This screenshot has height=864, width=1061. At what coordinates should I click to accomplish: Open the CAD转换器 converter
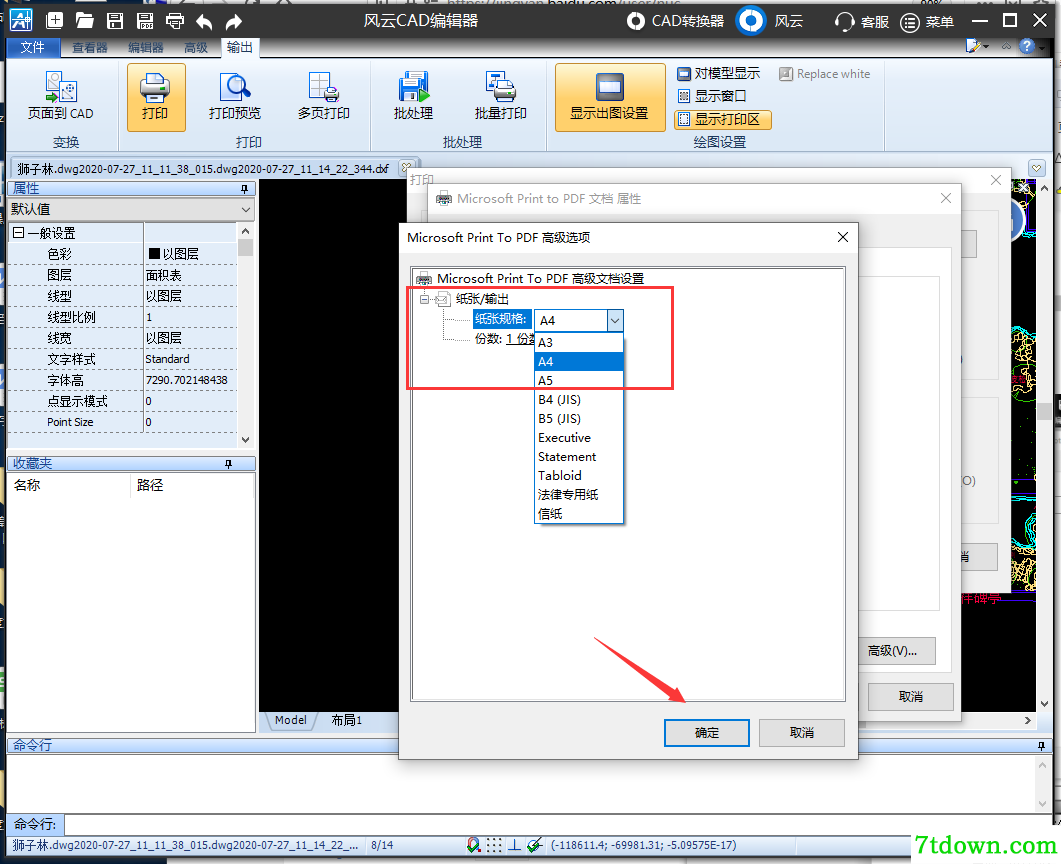[x=675, y=21]
